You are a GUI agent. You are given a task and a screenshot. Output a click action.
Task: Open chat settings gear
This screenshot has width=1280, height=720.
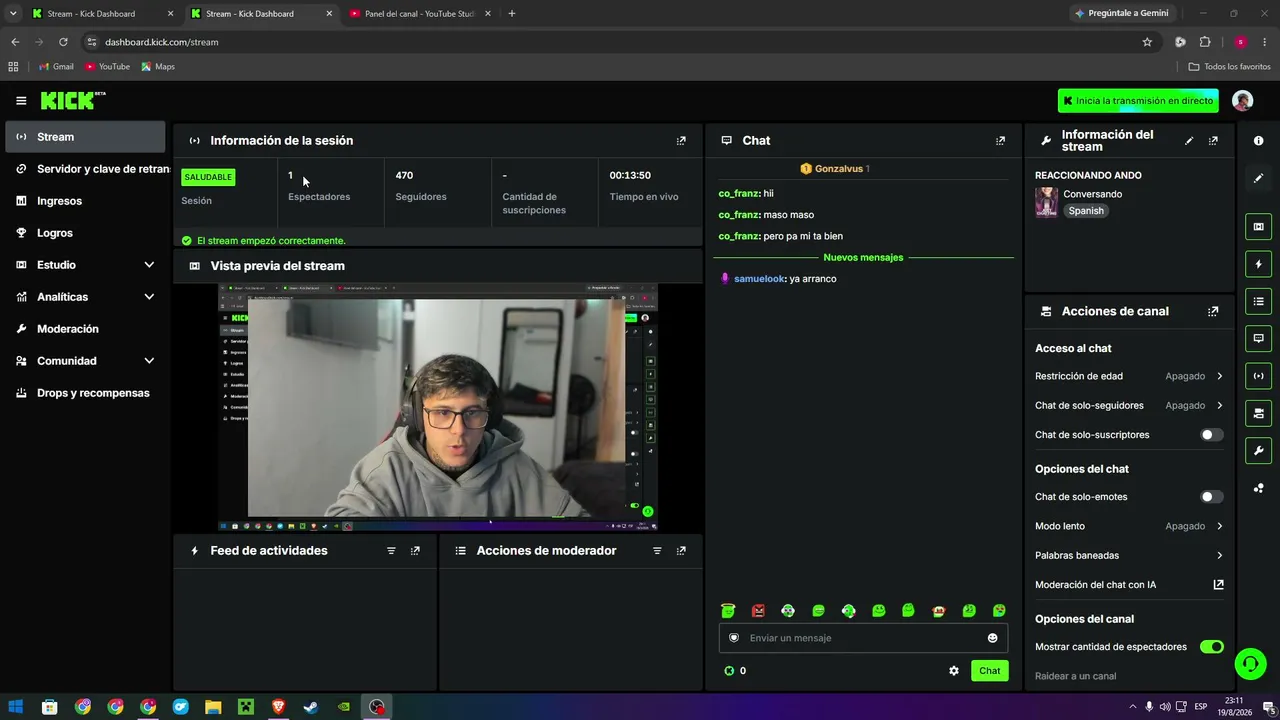click(954, 671)
